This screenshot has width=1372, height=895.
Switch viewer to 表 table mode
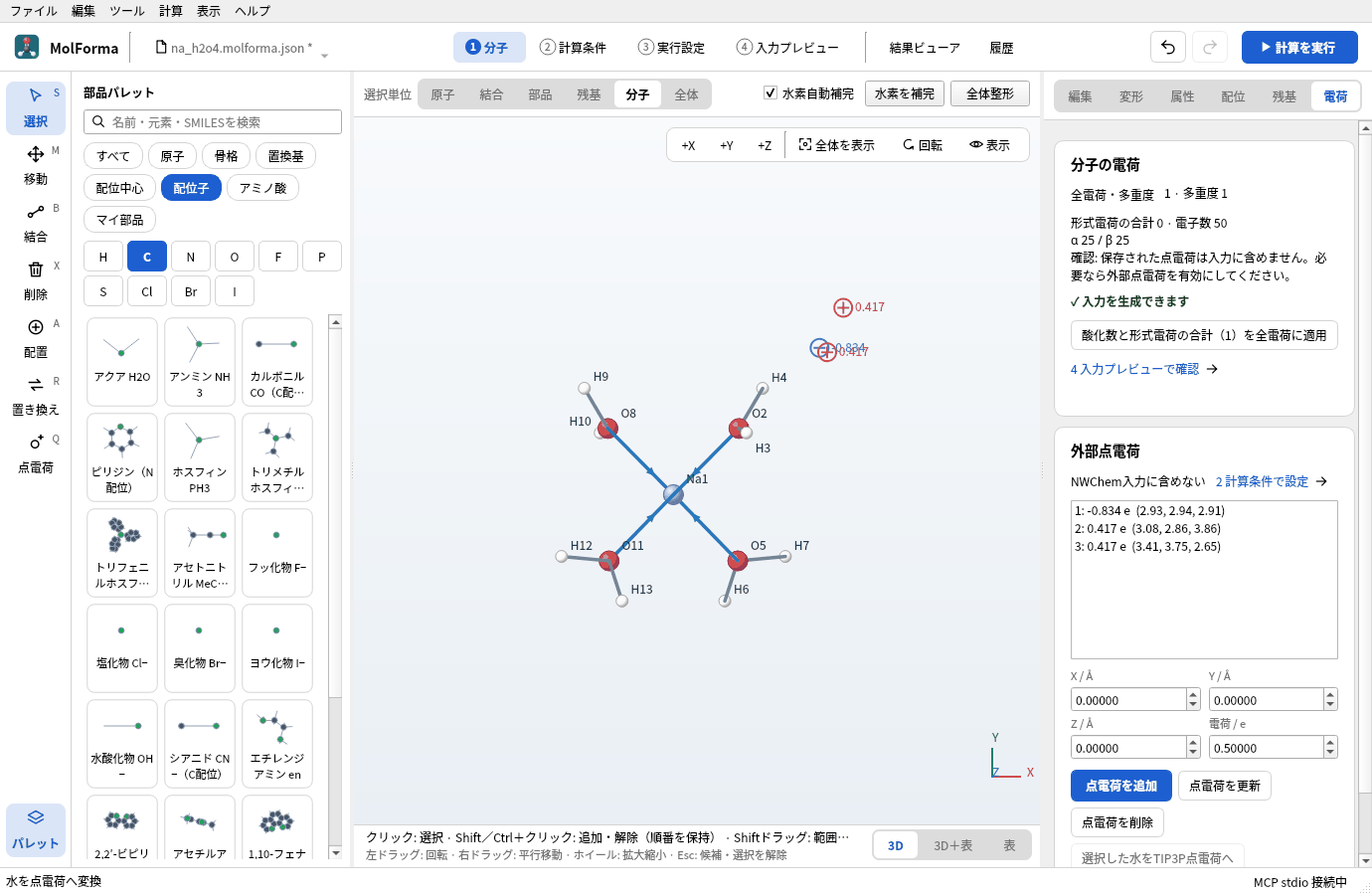click(1009, 845)
